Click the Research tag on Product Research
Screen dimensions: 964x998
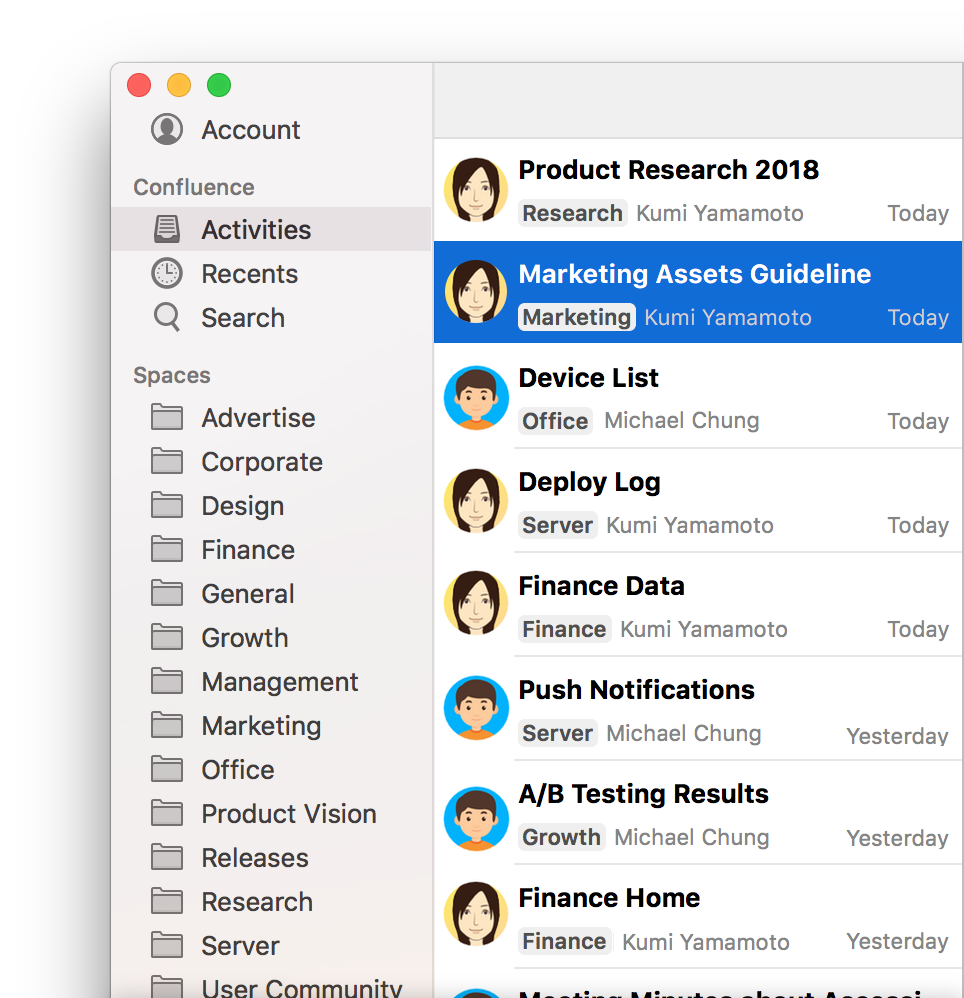coord(572,213)
